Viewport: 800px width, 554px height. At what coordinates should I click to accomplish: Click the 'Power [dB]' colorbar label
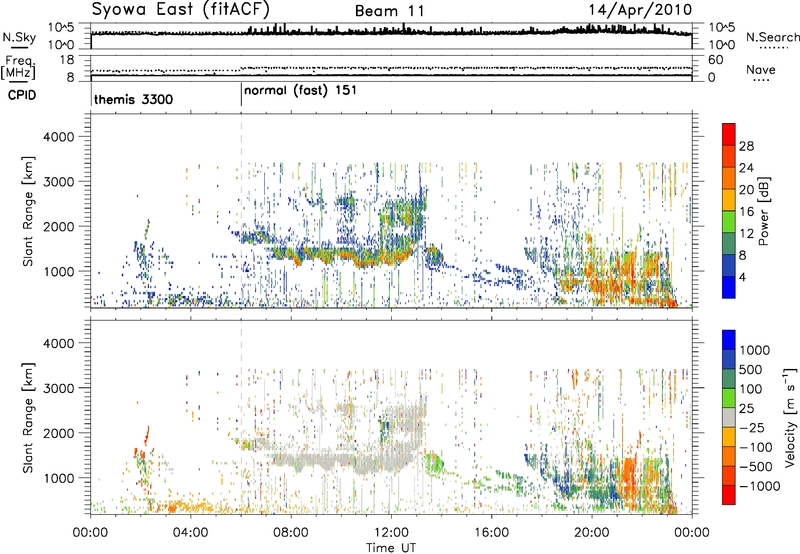point(764,211)
